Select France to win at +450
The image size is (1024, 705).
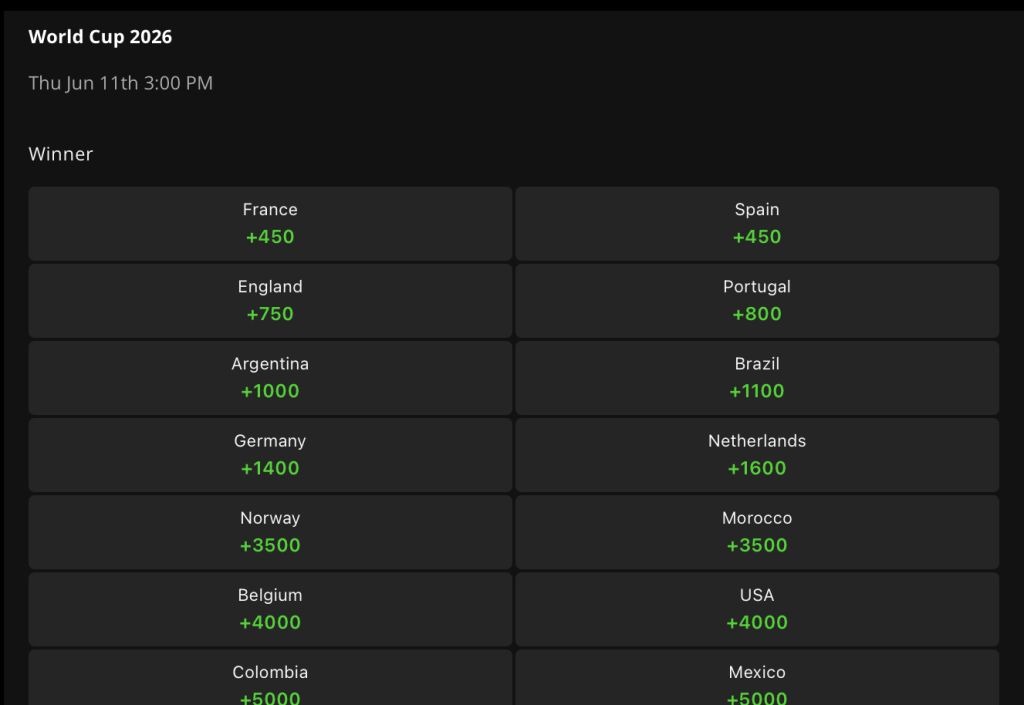click(x=270, y=224)
